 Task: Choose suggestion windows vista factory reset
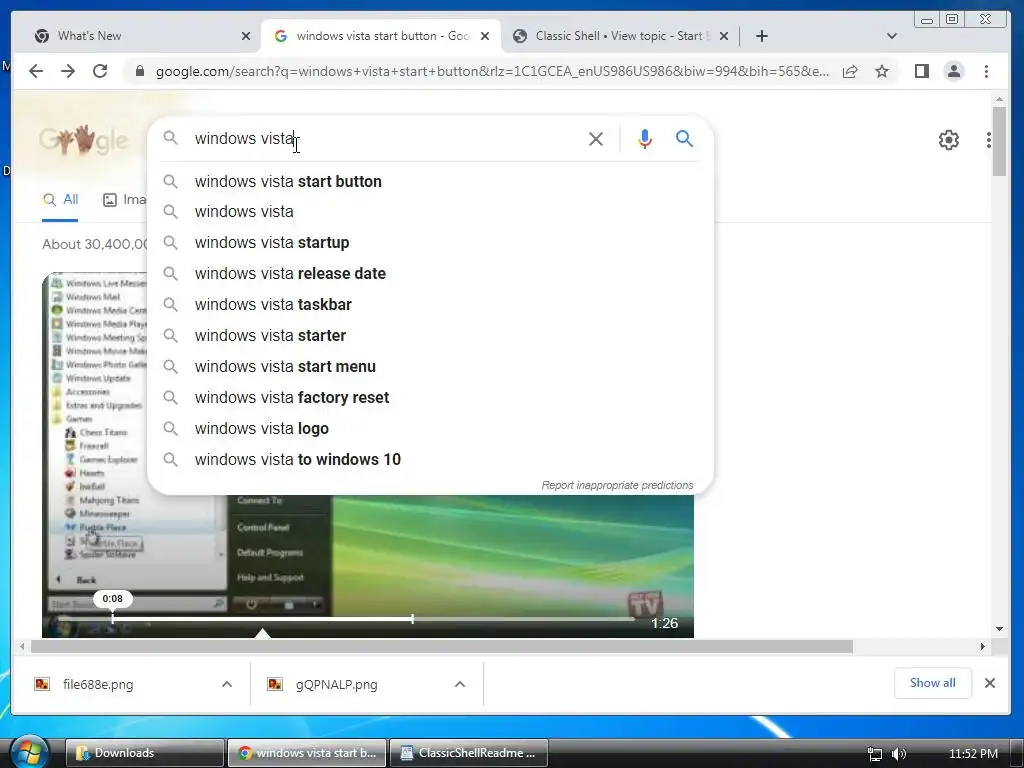pos(430,398)
